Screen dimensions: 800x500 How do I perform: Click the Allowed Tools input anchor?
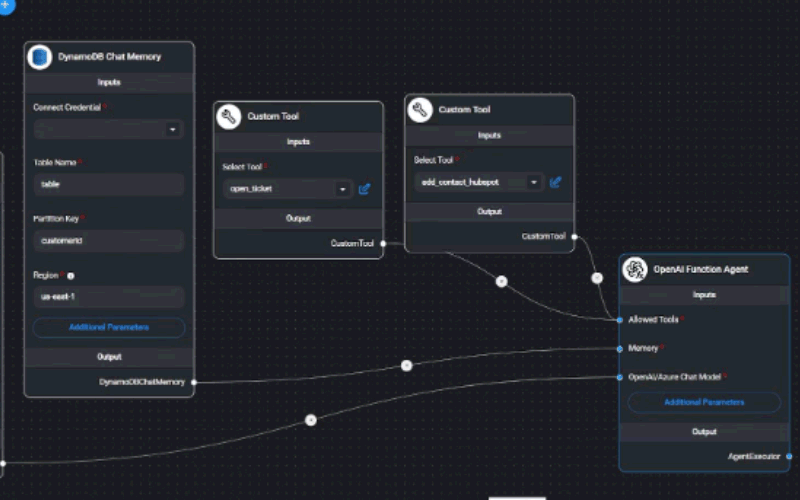(x=620, y=320)
